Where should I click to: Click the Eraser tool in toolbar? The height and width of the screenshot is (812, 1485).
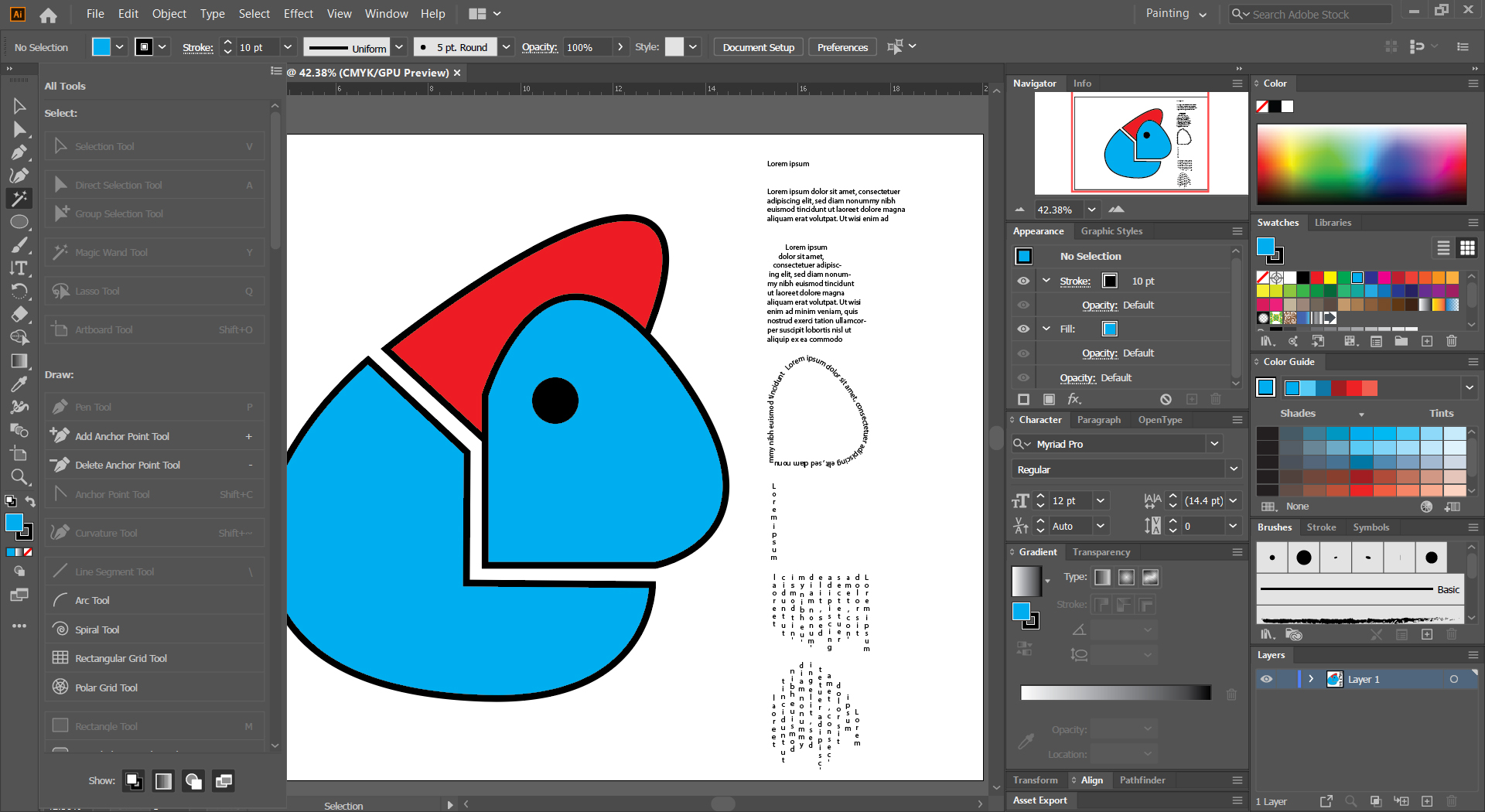(19, 315)
